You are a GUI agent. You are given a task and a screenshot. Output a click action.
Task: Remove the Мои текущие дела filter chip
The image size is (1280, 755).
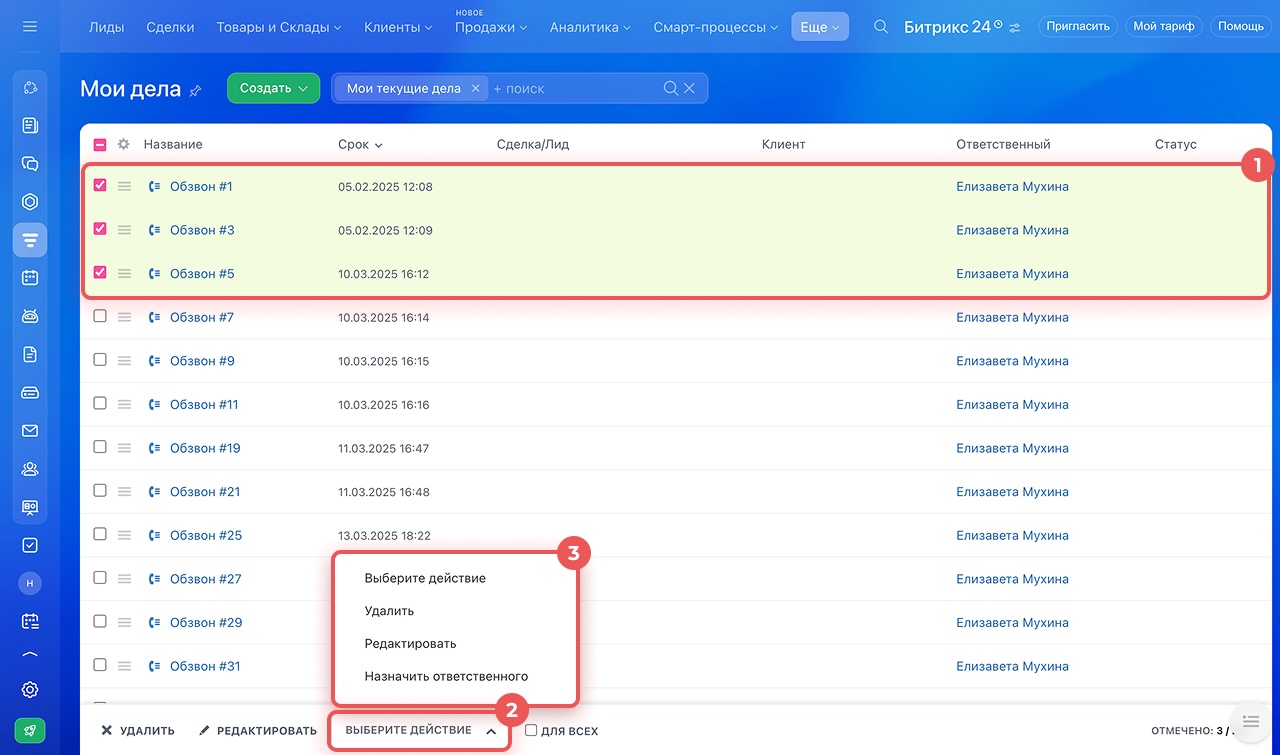(476, 88)
